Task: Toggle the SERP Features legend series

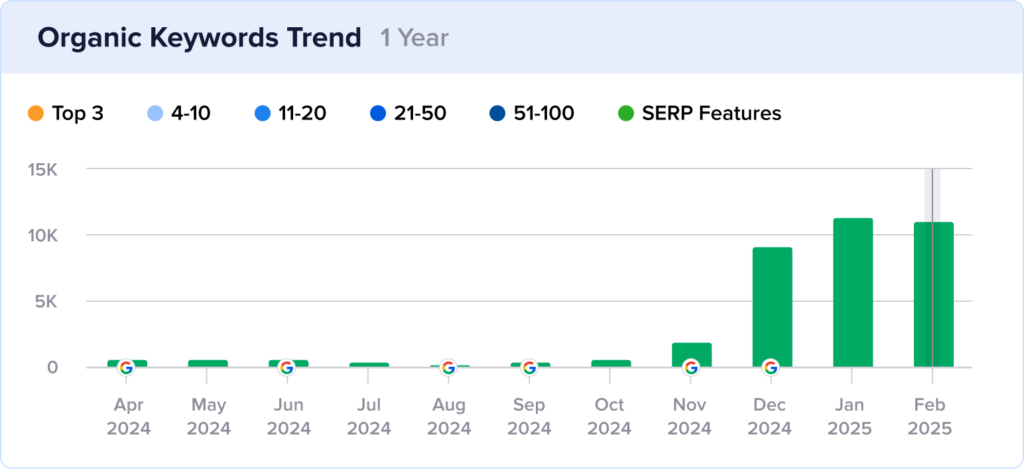Action: click(699, 114)
